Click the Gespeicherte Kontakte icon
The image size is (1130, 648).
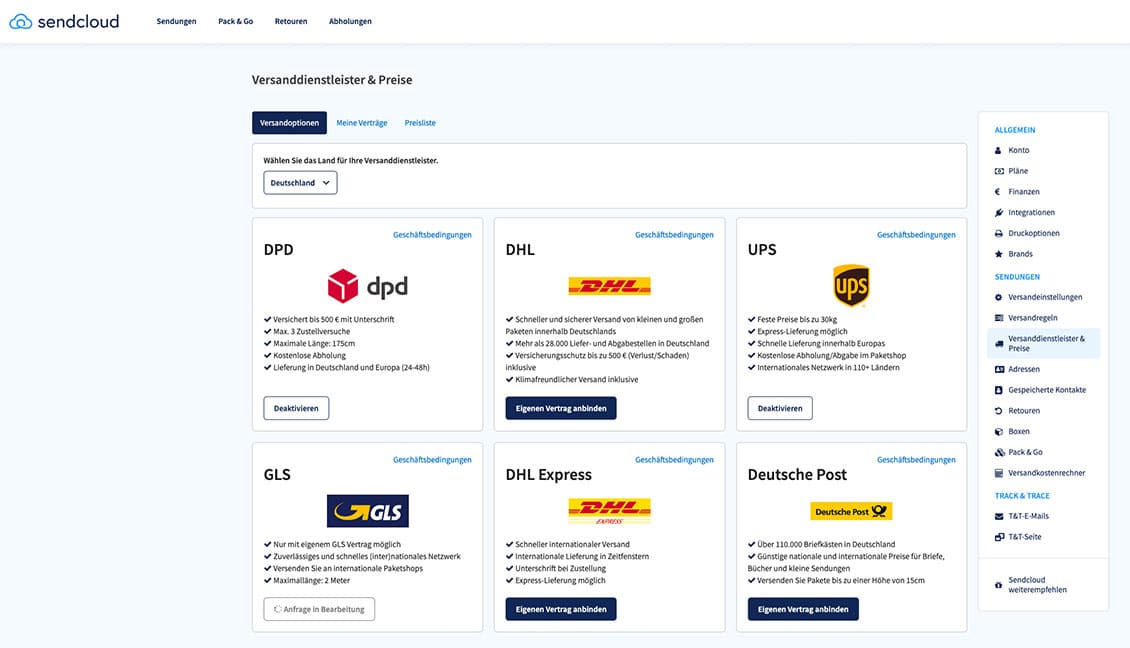pyautogui.click(x=999, y=390)
